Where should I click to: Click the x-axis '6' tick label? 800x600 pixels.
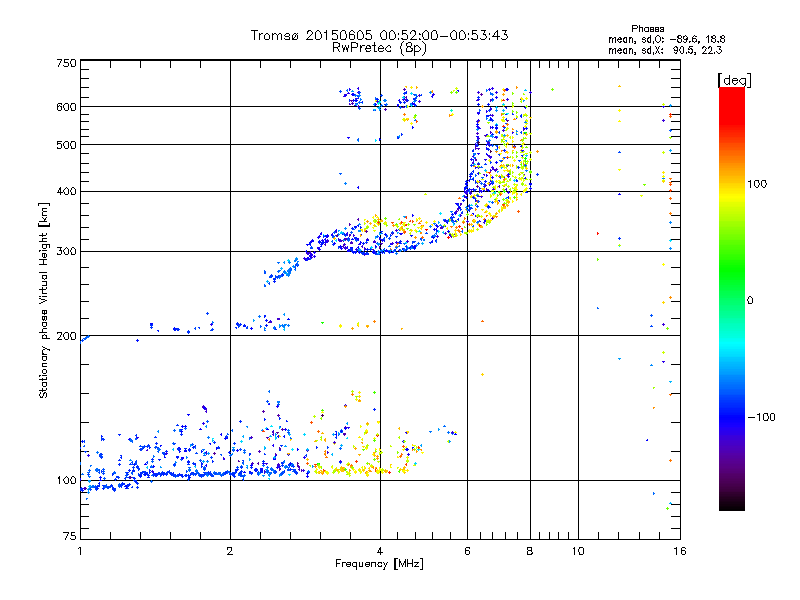point(467,551)
